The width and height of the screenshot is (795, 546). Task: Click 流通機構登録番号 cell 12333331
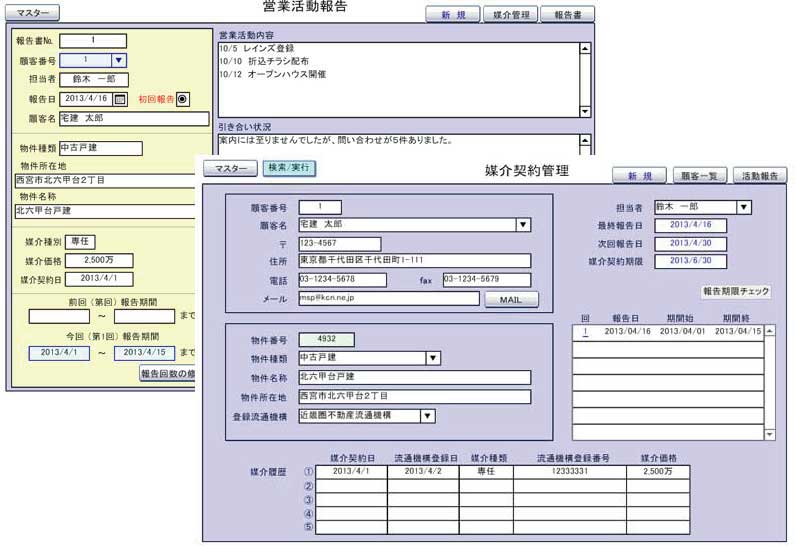(570, 472)
